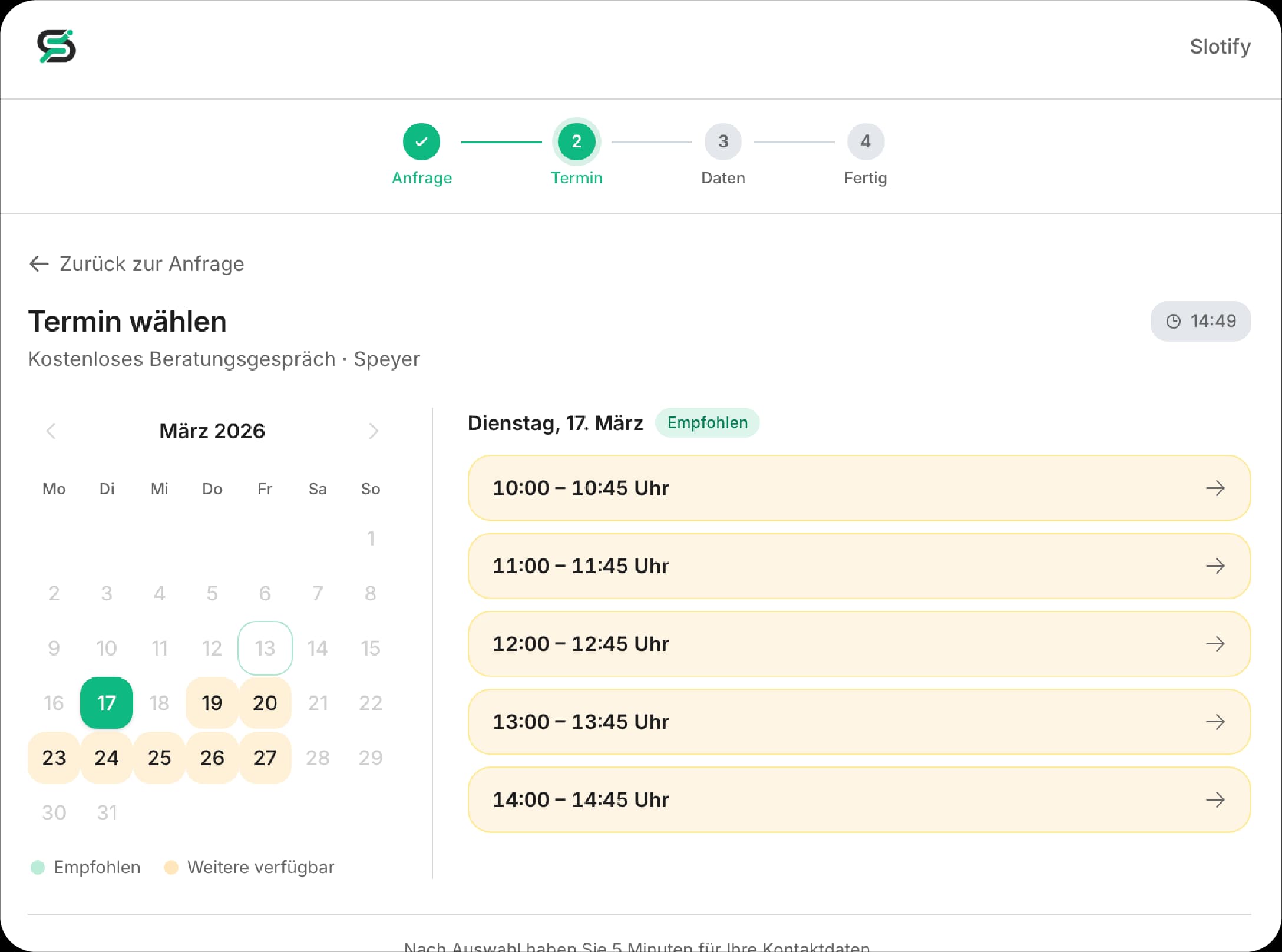Click arrow on 10:00 – 10:45 slot

click(x=1215, y=488)
